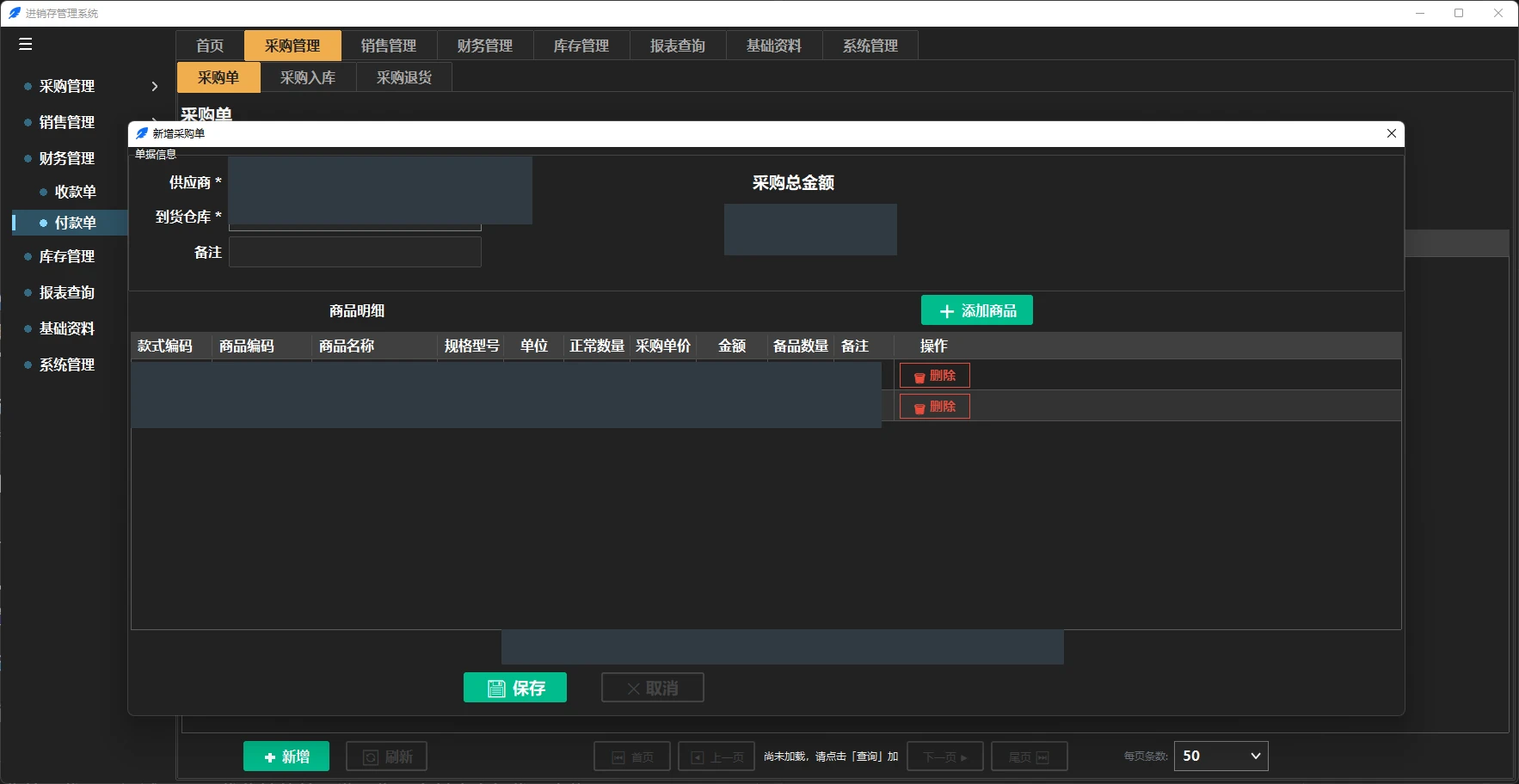Delete the second product row
The width and height of the screenshot is (1519, 784).
point(935,407)
